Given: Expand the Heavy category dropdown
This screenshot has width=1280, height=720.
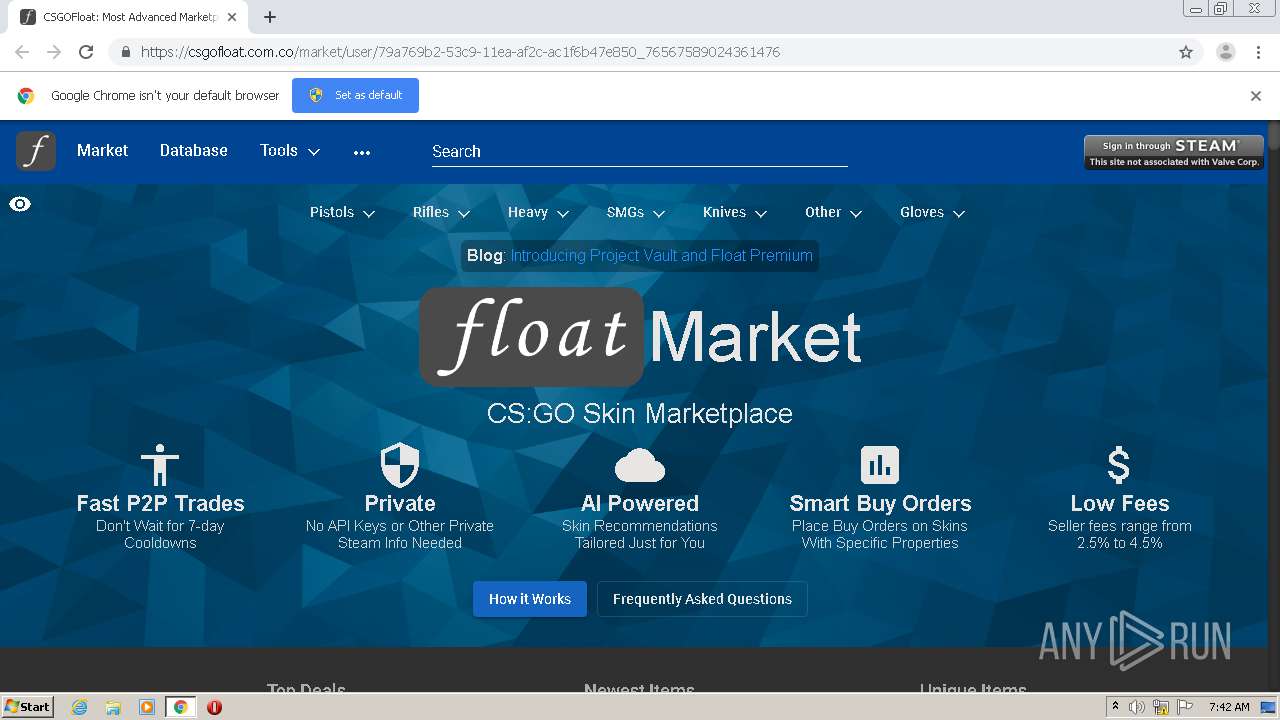Looking at the screenshot, I should pos(538,212).
